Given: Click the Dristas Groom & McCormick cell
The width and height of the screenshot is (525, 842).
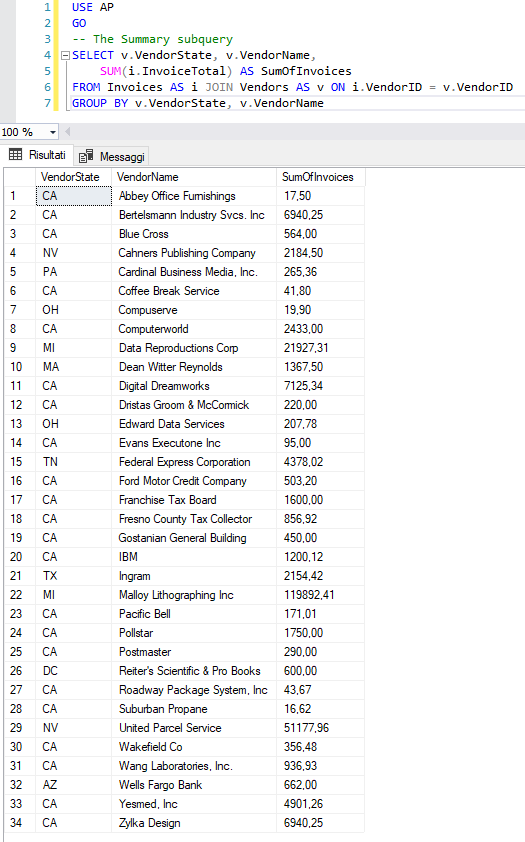Looking at the screenshot, I should [194, 405].
